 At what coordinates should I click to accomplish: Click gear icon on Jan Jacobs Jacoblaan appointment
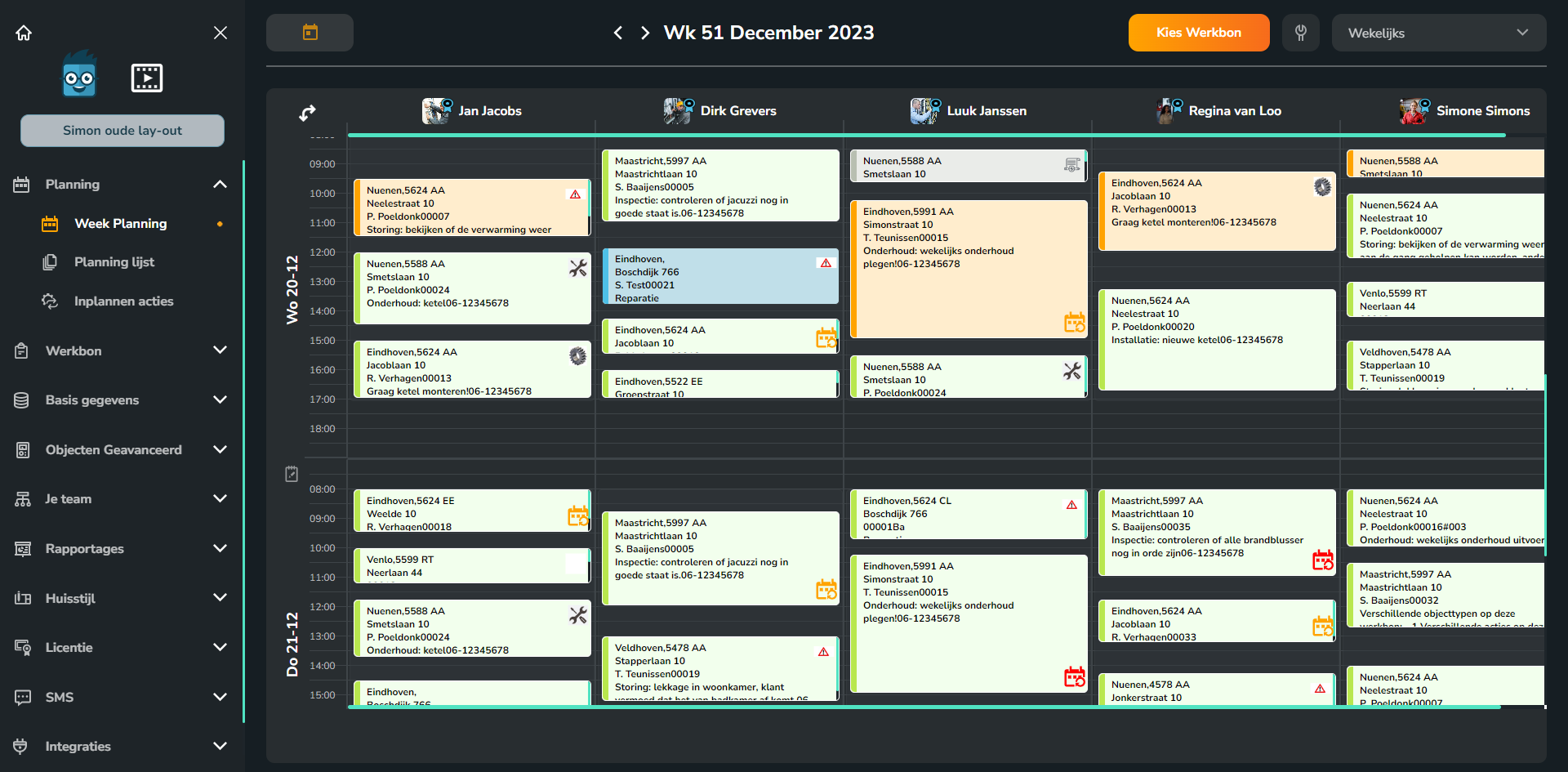coord(578,356)
